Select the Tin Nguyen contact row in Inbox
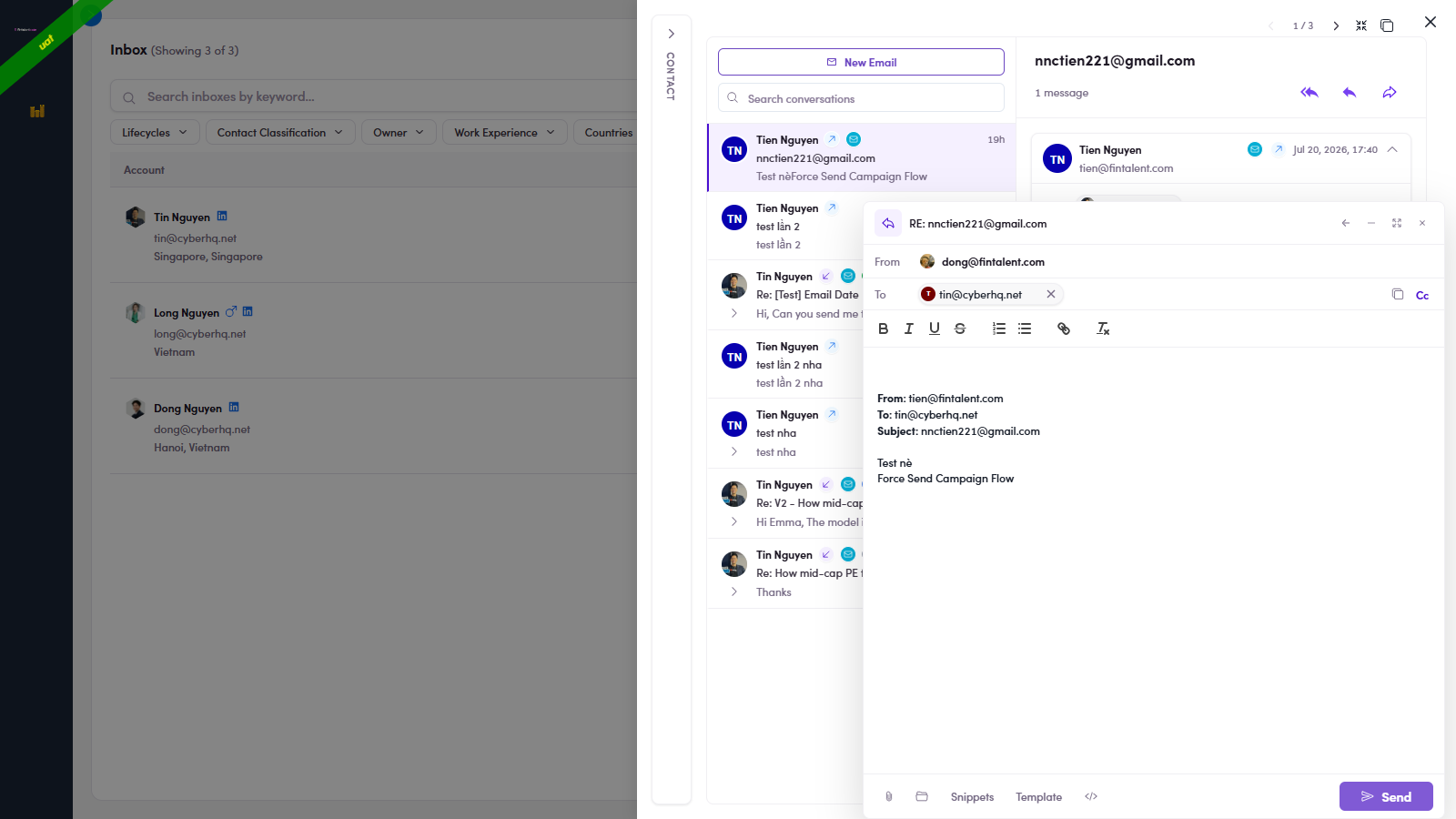This screenshot has height=819, width=1456. coord(373,236)
